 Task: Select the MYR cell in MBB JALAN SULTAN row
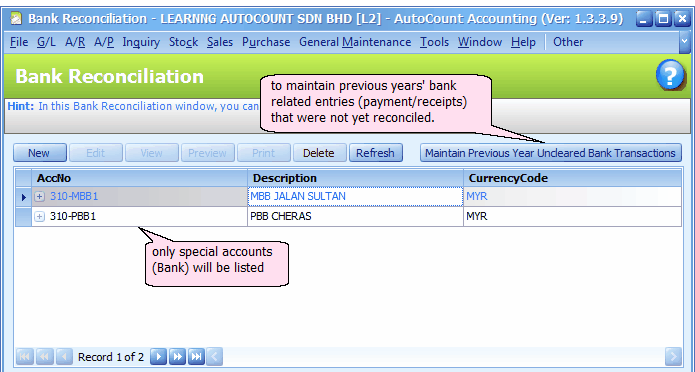[572, 196]
